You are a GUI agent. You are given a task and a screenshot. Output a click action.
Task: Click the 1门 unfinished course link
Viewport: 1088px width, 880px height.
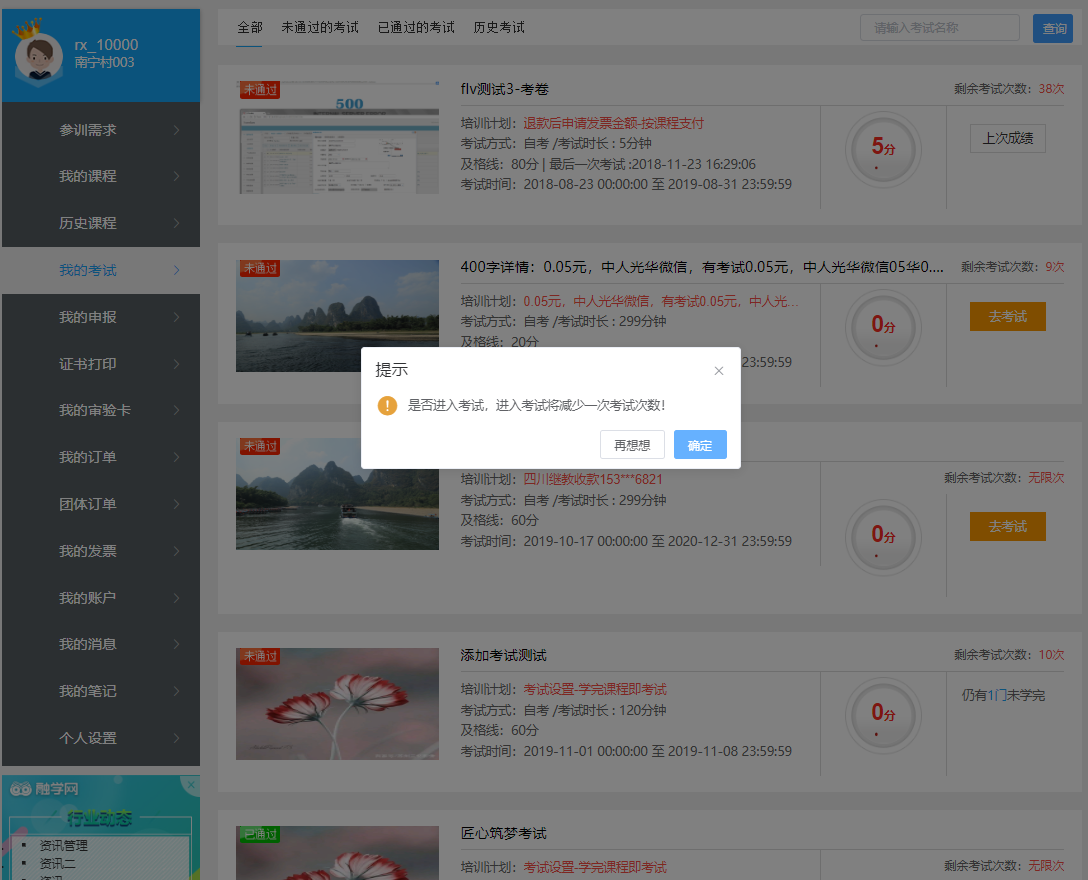[996, 695]
